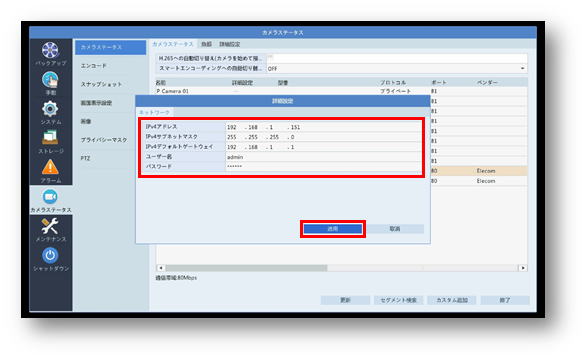Viewport: 587px width, 360px height.
Task: Click the Segment Search button
Action: tap(398, 300)
